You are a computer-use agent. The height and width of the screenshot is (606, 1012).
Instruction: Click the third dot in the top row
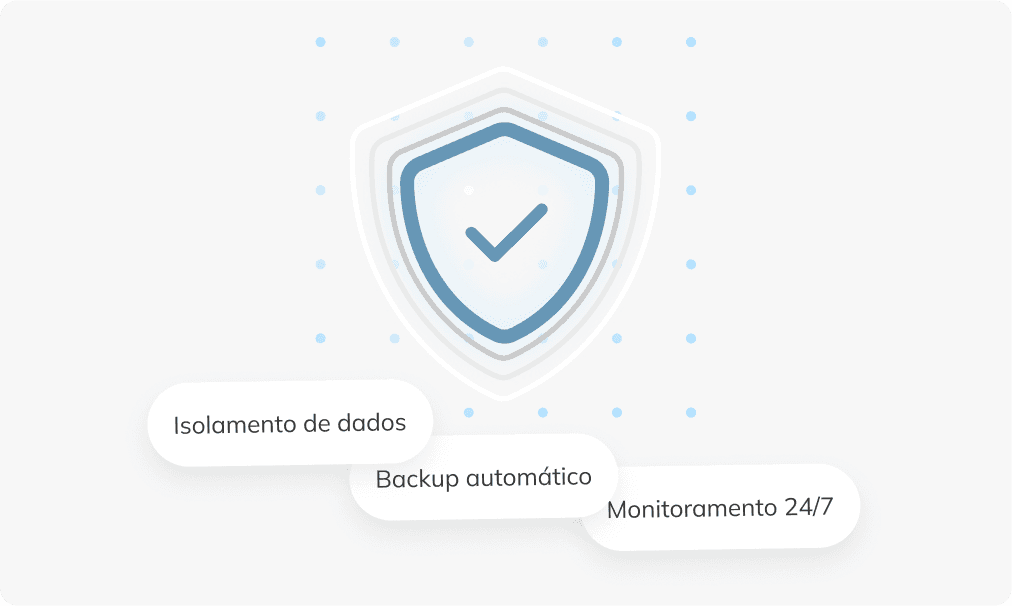[x=469, y=42]
